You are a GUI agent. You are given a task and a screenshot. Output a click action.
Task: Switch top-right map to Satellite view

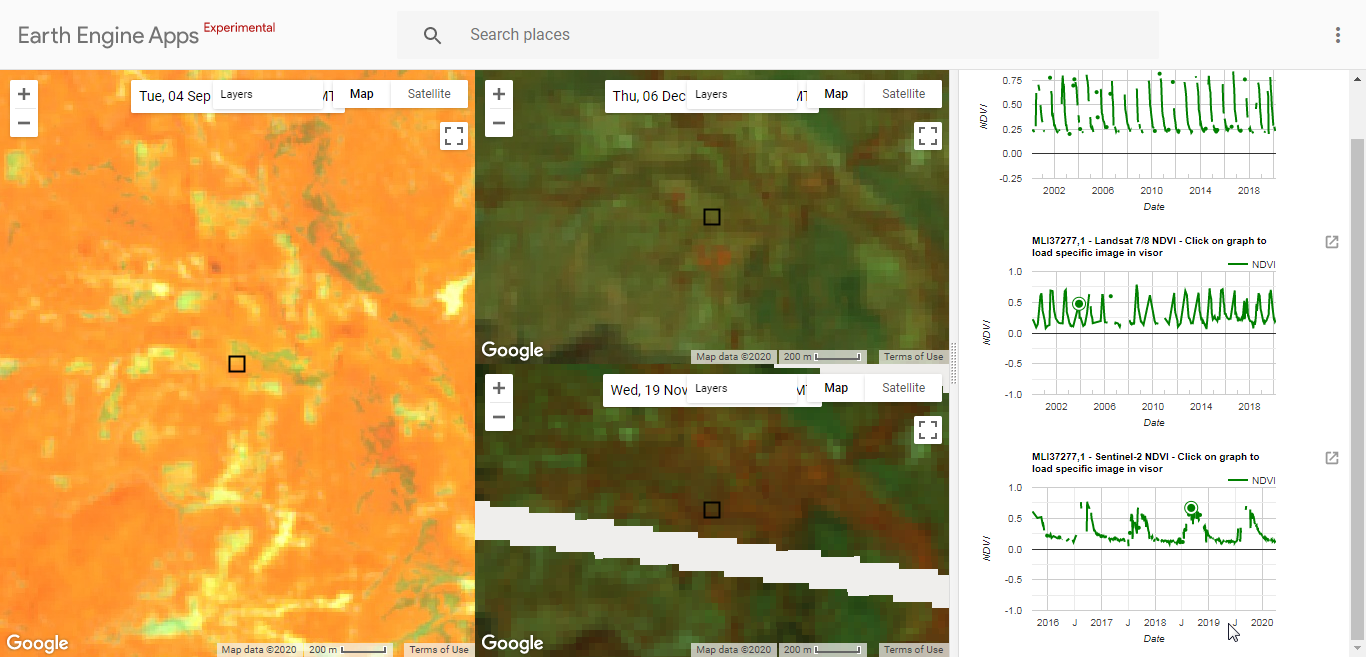coord(903,94)
